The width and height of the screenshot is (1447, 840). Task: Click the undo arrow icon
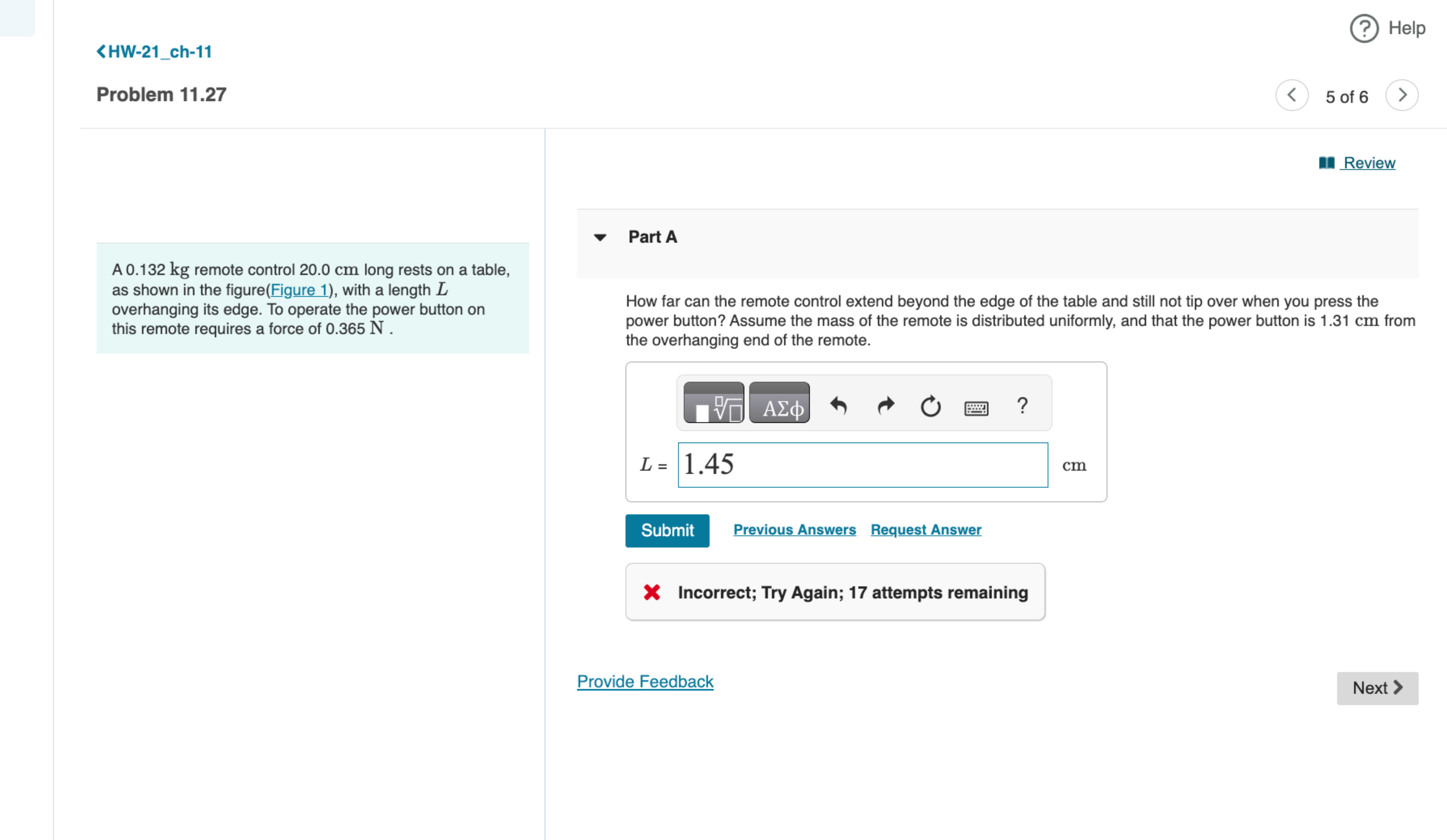pyautogui.click(x=839, y=406)
